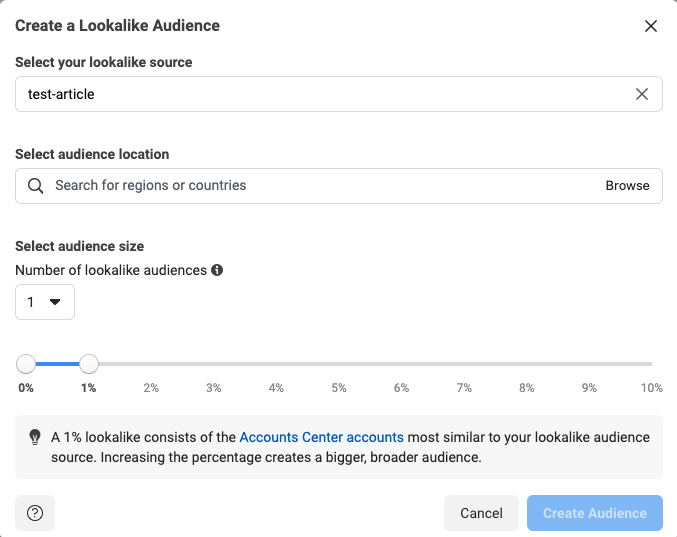Screen dimensions: 677x537
Task: Expand the number of lookalike audiences dropdown
Action: (x=45, y=302)
